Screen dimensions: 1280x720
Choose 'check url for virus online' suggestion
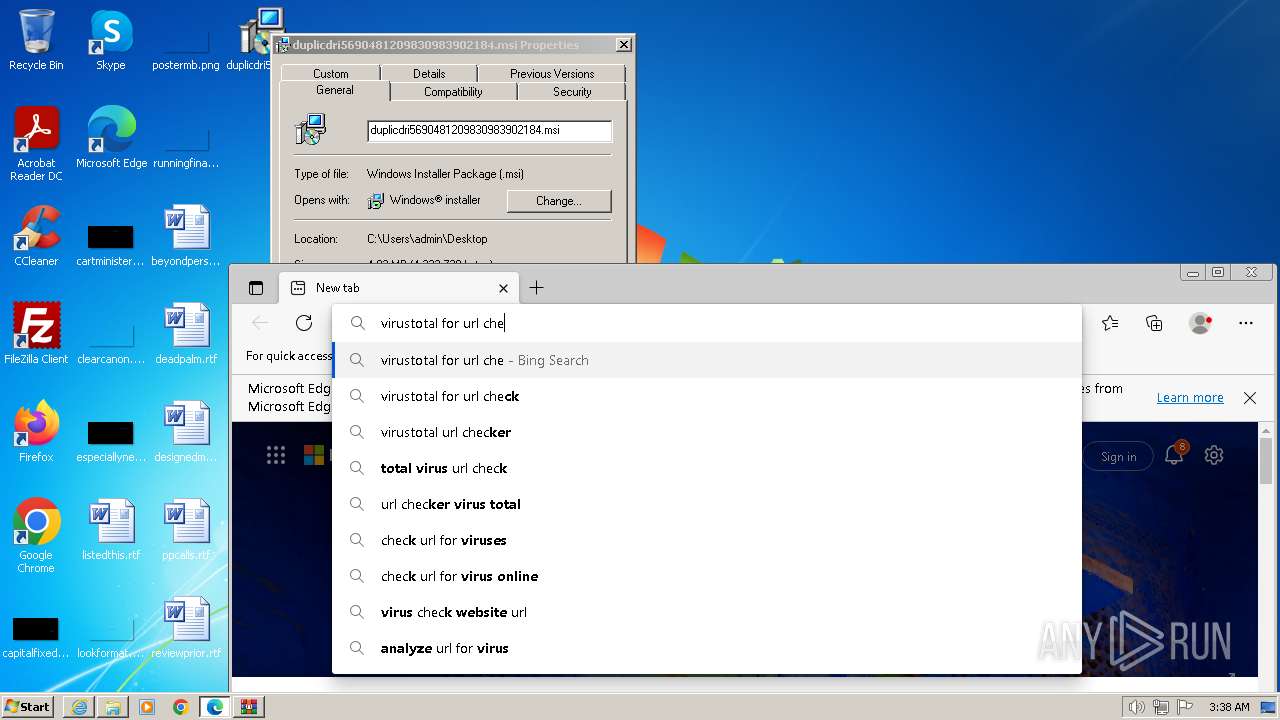point(707,576)
